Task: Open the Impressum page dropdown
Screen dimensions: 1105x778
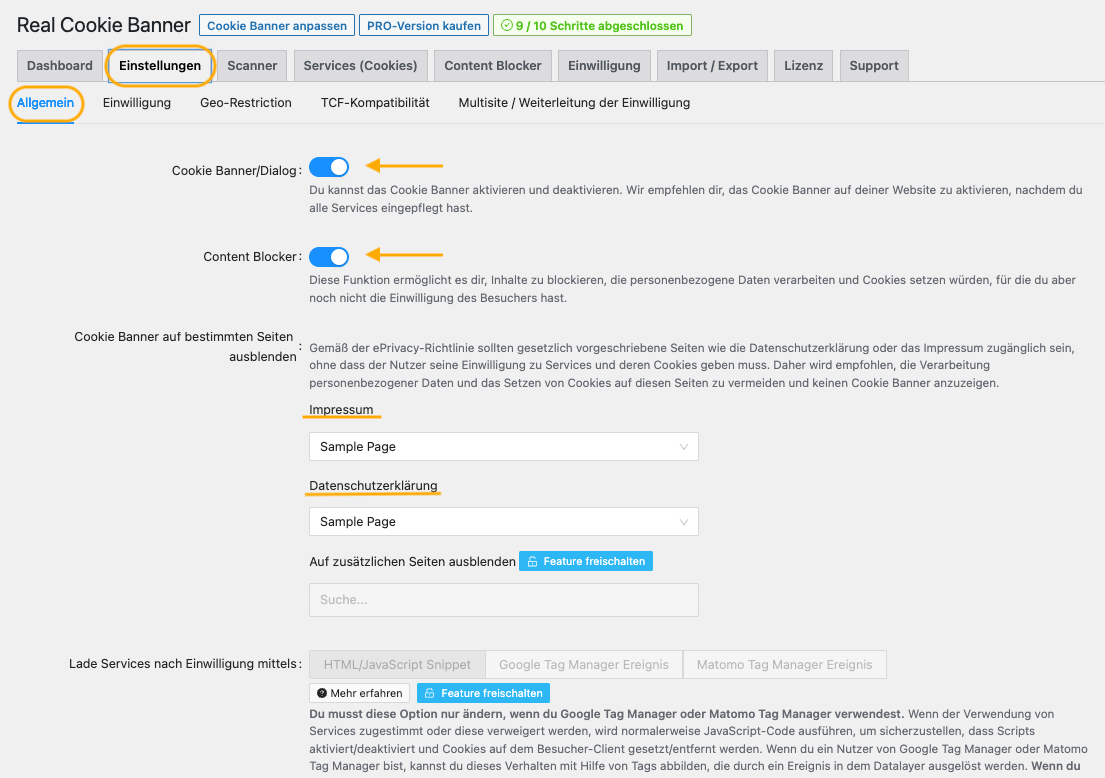Action: [504, 447]
